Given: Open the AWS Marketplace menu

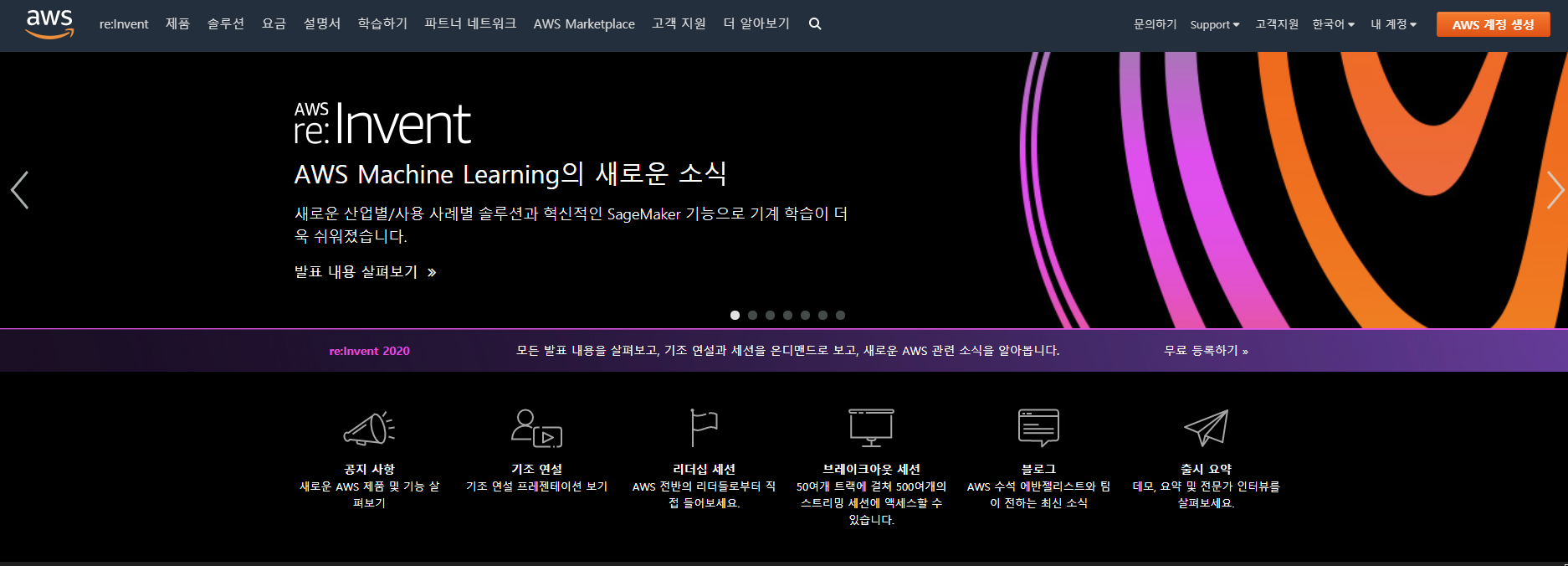Looking at the screenshot, I should (x=584, y=24).
